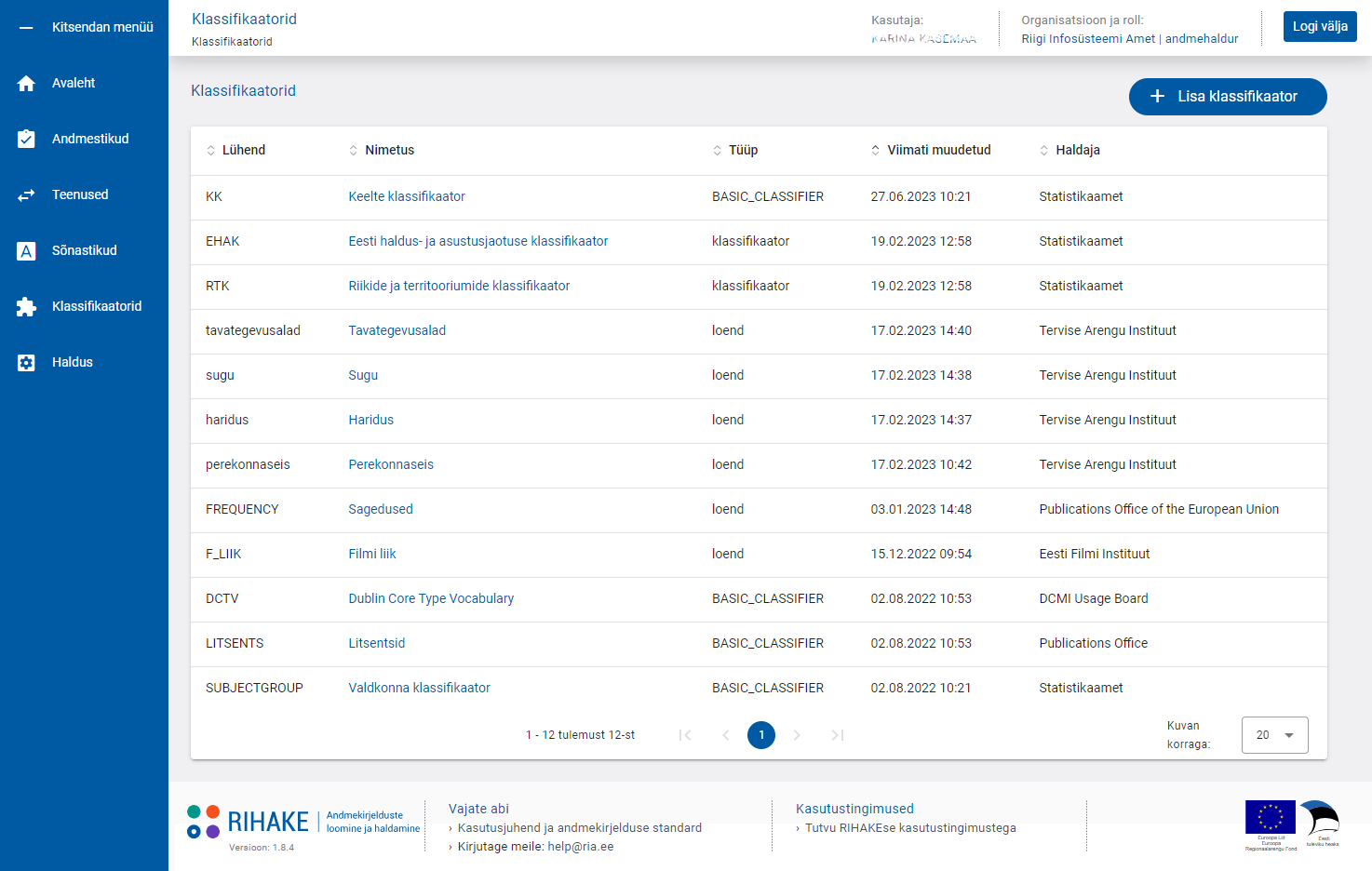The width and height of the screenshot is (1372, 871).
Task: Go to the last results page icon
Action: [x=838, y=735]
